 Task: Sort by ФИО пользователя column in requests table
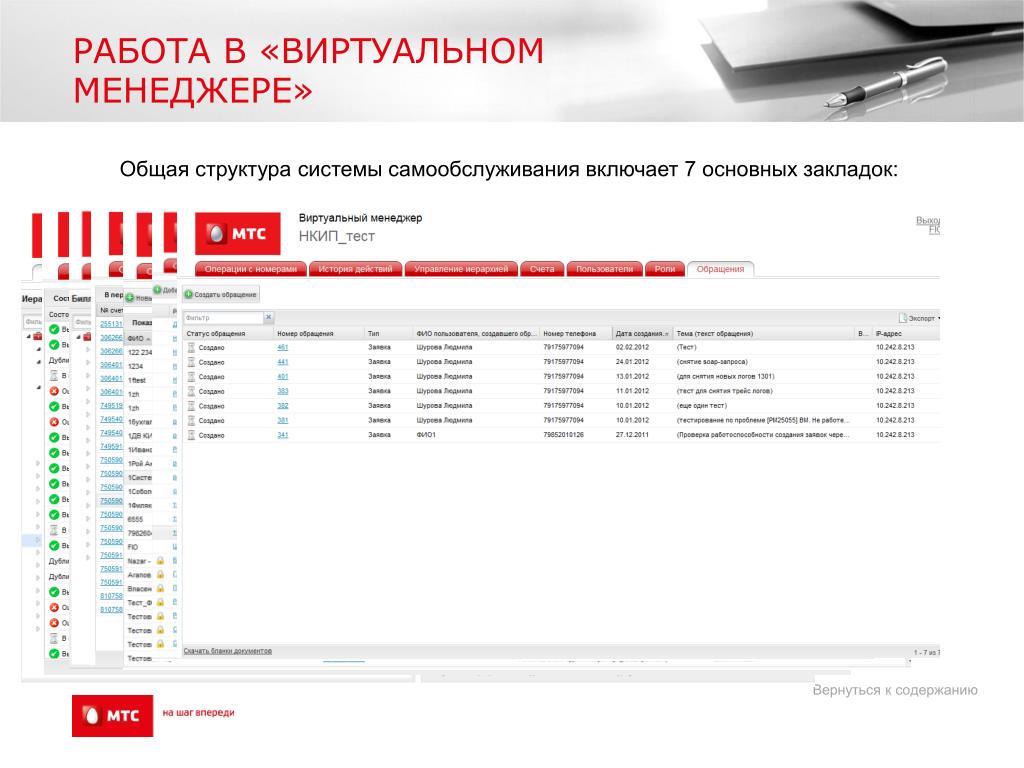tap(476, 333)
